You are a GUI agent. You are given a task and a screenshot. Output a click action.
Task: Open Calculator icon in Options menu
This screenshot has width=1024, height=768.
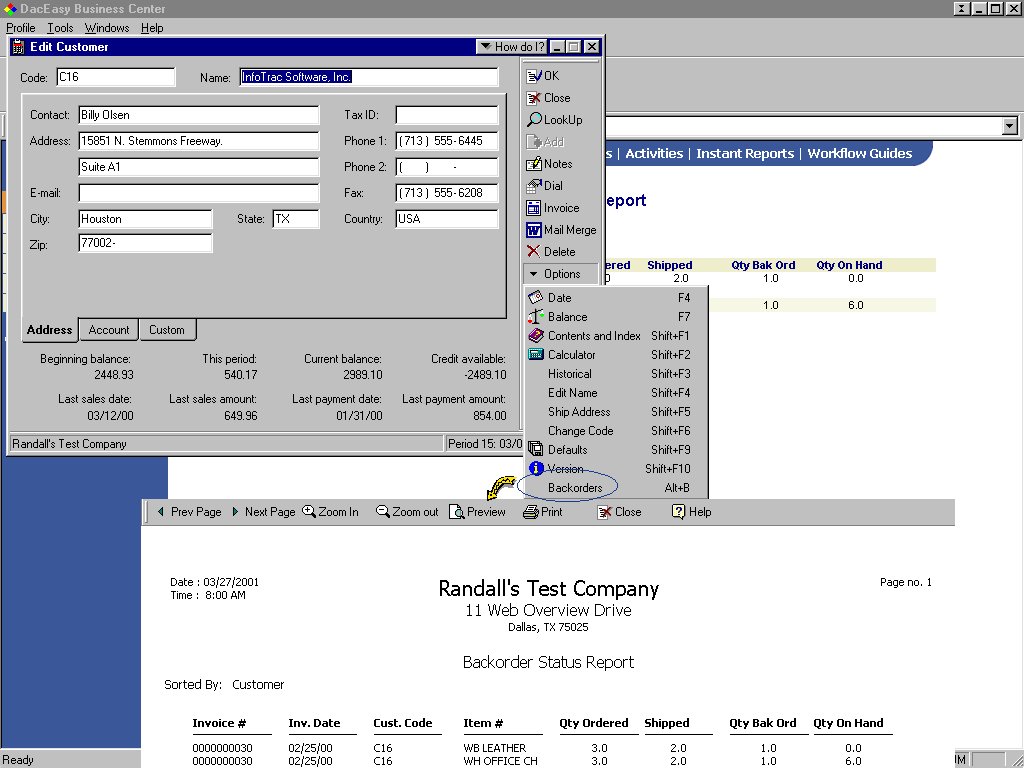pos(536,355)
